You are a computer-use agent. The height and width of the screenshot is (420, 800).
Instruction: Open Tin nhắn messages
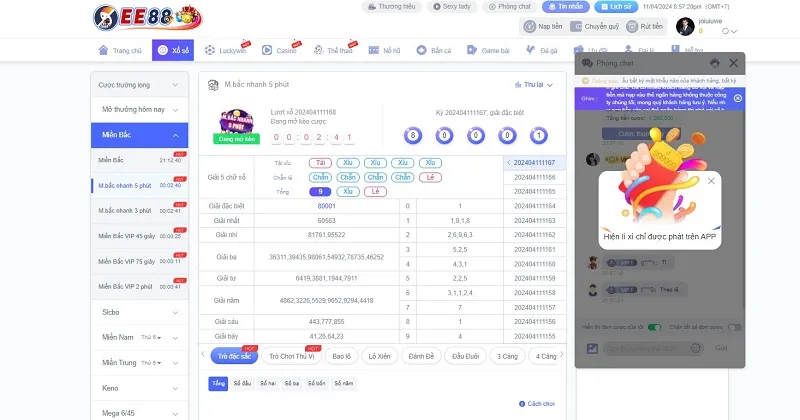coord(566,7)
